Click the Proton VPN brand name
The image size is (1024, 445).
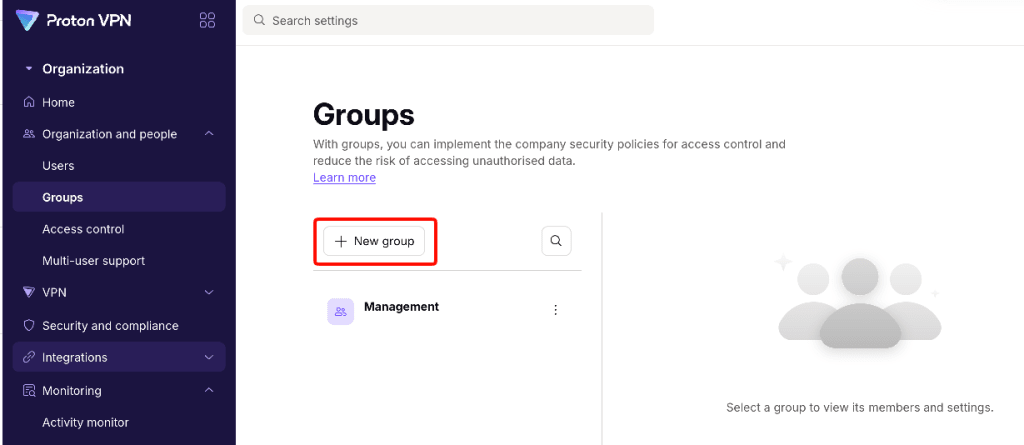coord(89,20)
